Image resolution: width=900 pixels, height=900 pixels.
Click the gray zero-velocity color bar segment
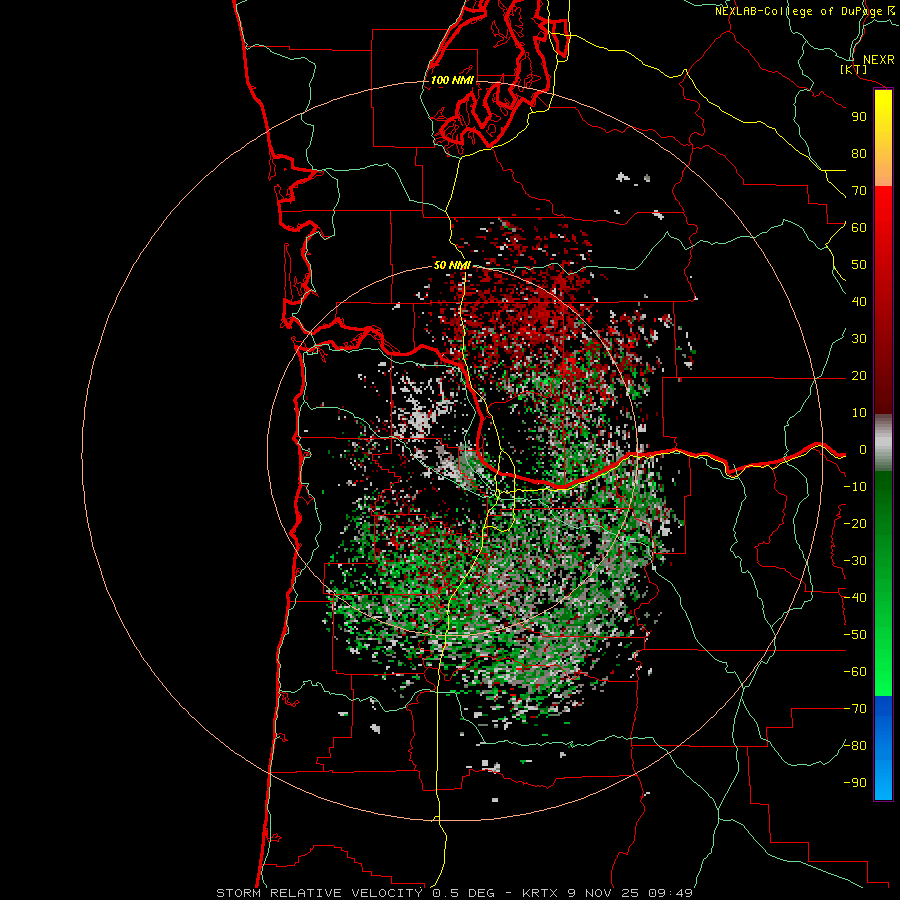tap(883, 443)
